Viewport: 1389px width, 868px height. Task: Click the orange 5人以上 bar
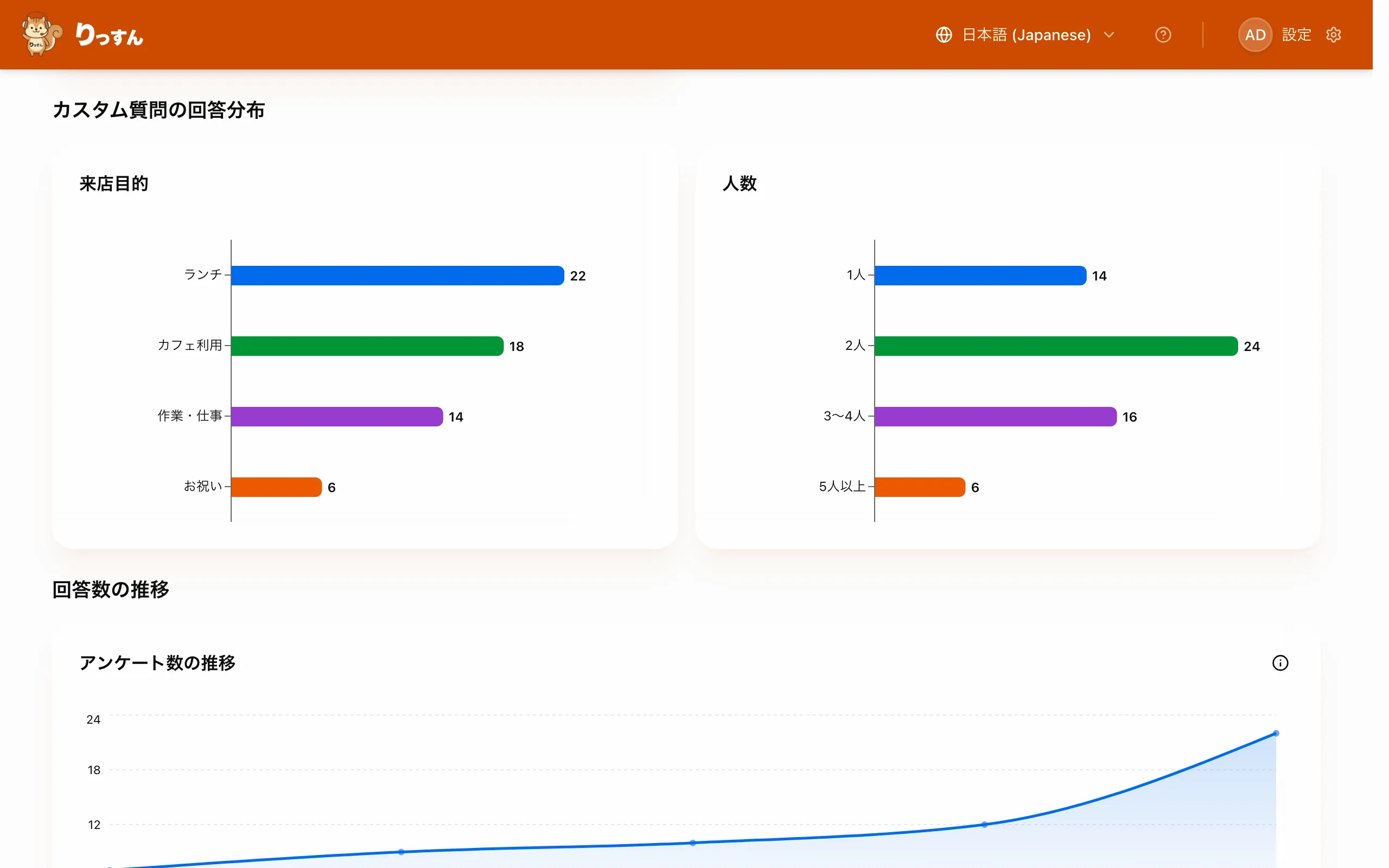(x=920, y=487)
